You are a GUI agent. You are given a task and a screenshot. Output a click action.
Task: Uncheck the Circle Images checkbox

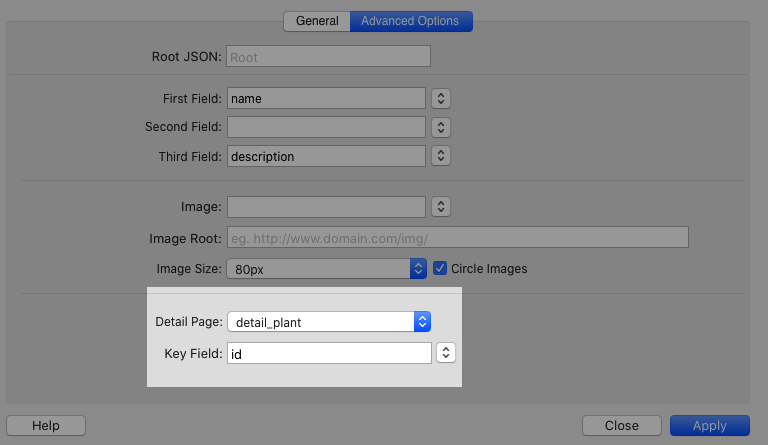click(440, 269)
